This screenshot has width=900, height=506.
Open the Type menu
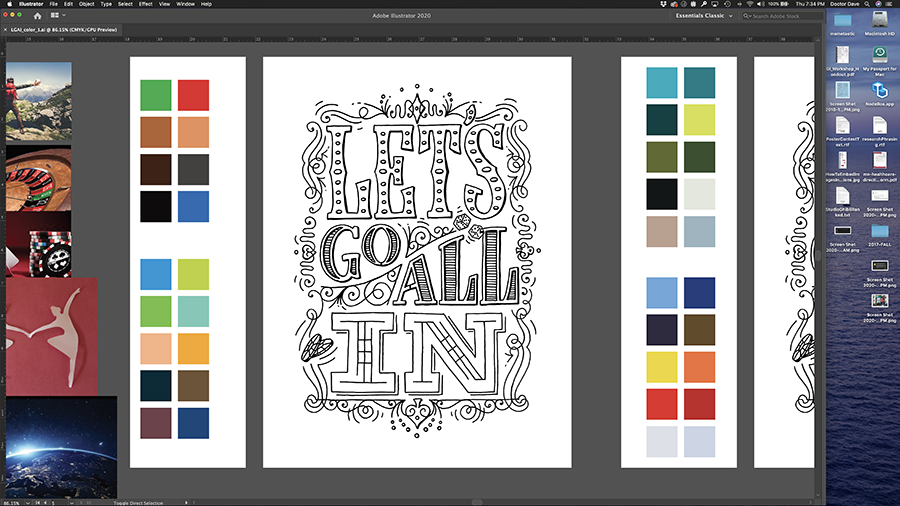pos(106,3)
